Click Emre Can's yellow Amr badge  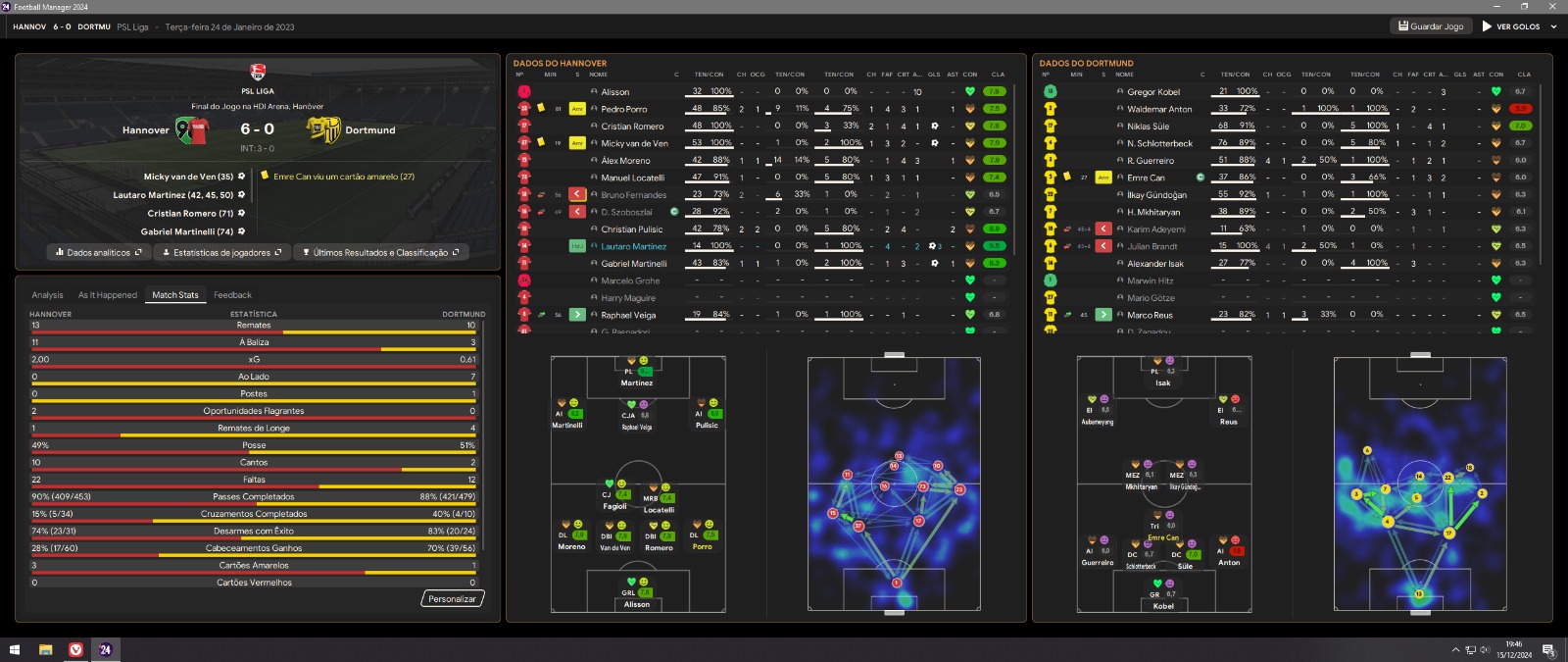(x=1103, y=178)
